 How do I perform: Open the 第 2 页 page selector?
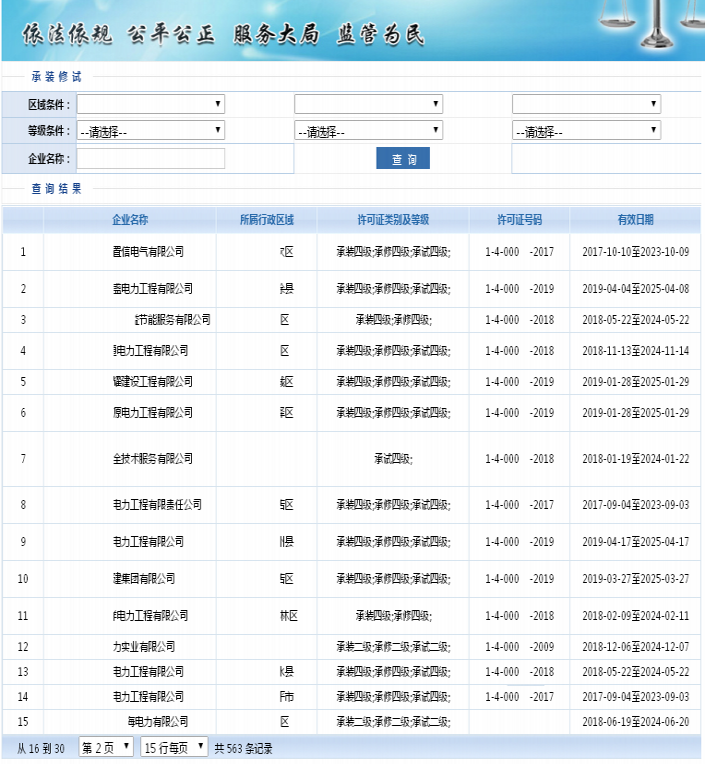click(x=106, y=747)
